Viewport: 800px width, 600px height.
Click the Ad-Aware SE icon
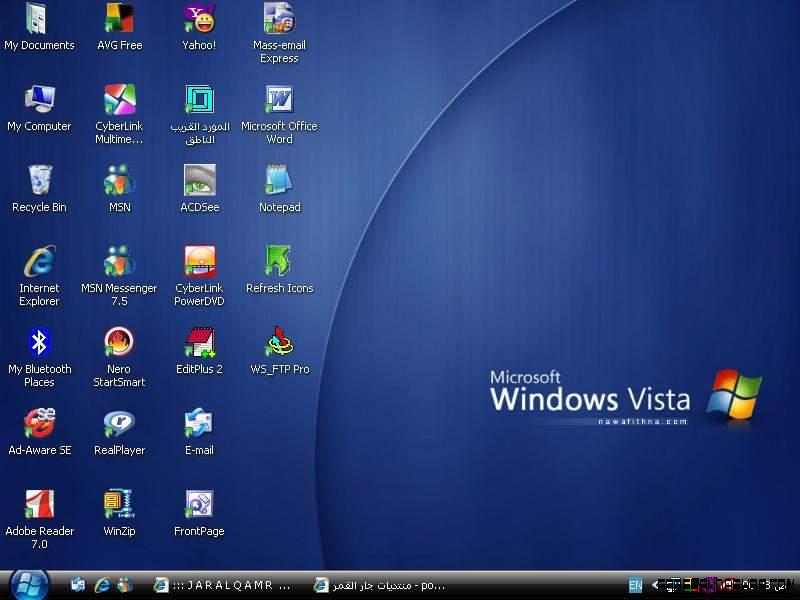point(39,424)
